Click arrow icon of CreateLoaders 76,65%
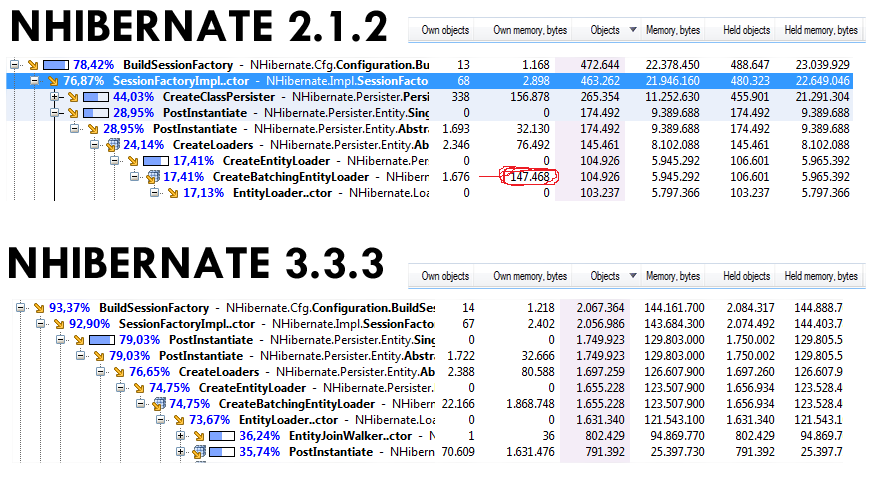The height and width of the screenshot is (478, 874). (119, 372)
